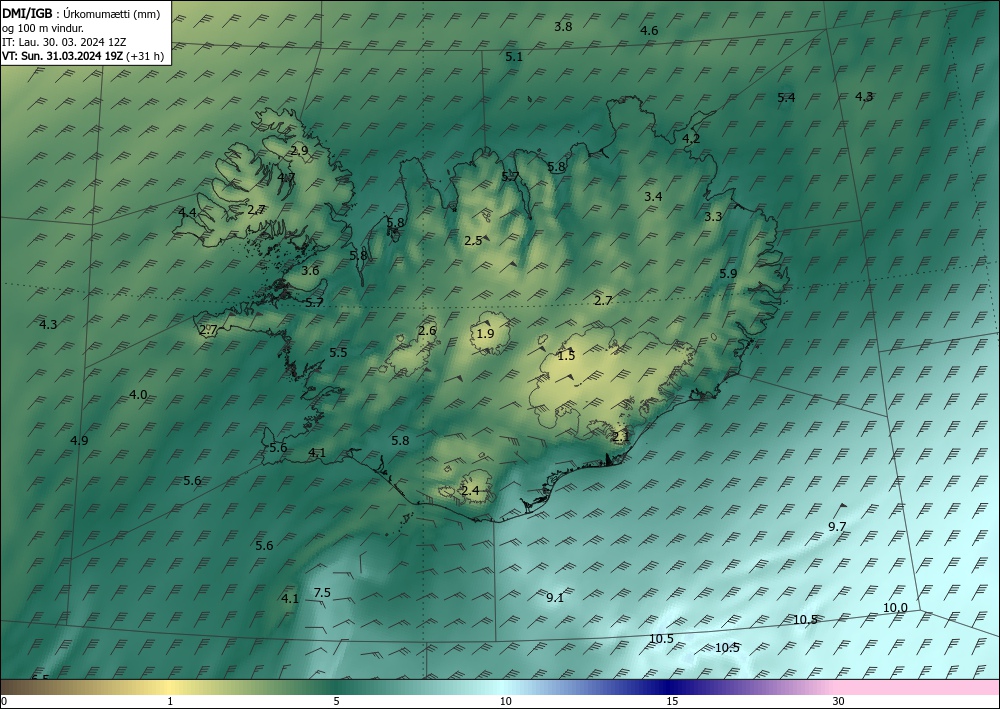The width and height of the screenshot is (1000, 709).
Task: Click the 4.7 value in the Westfjords
Action: [286, 178]
